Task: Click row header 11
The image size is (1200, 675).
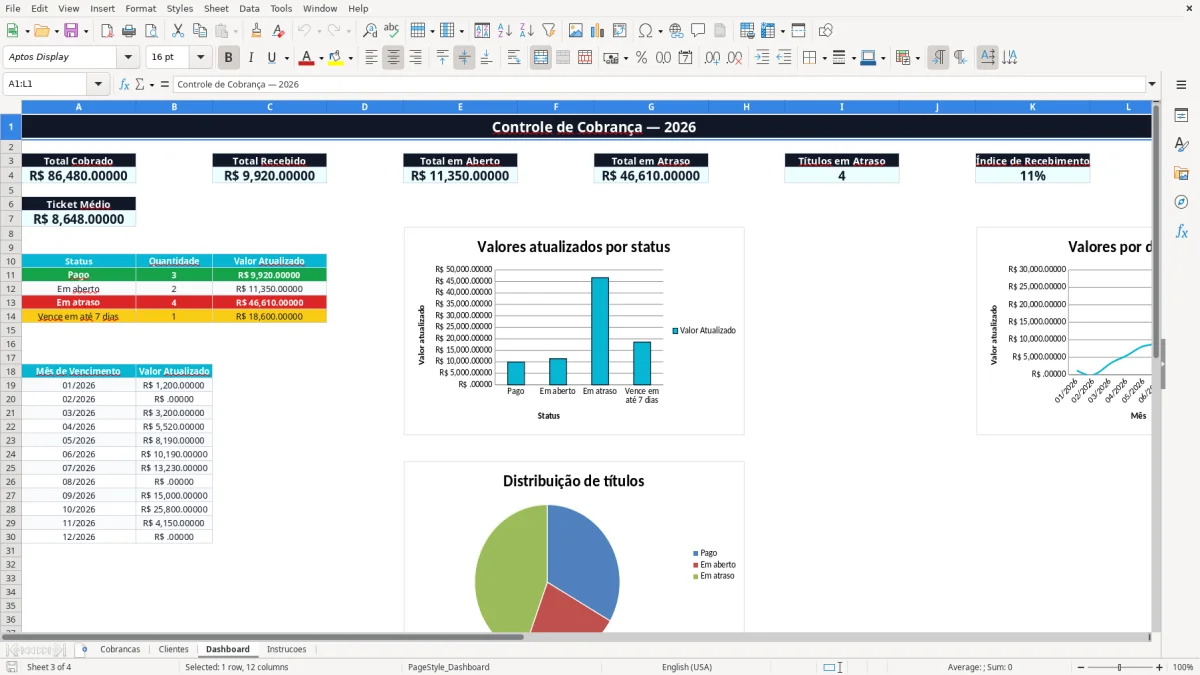Action: click(x=10, y=274)
